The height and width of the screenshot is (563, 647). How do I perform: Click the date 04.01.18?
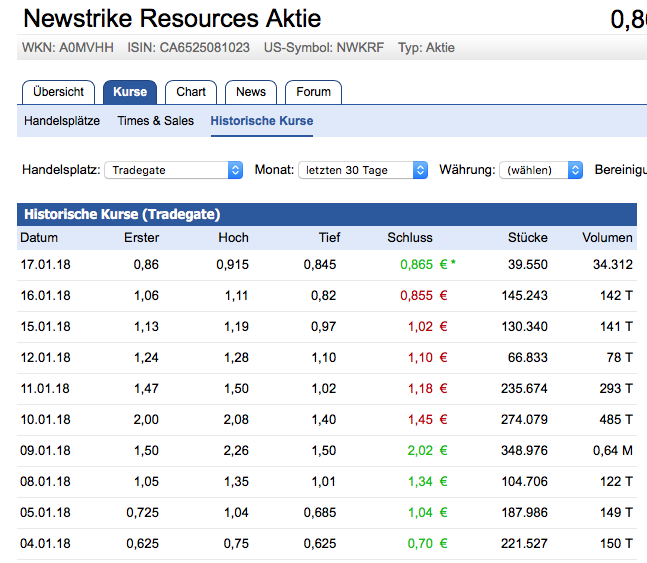(45, 543)
